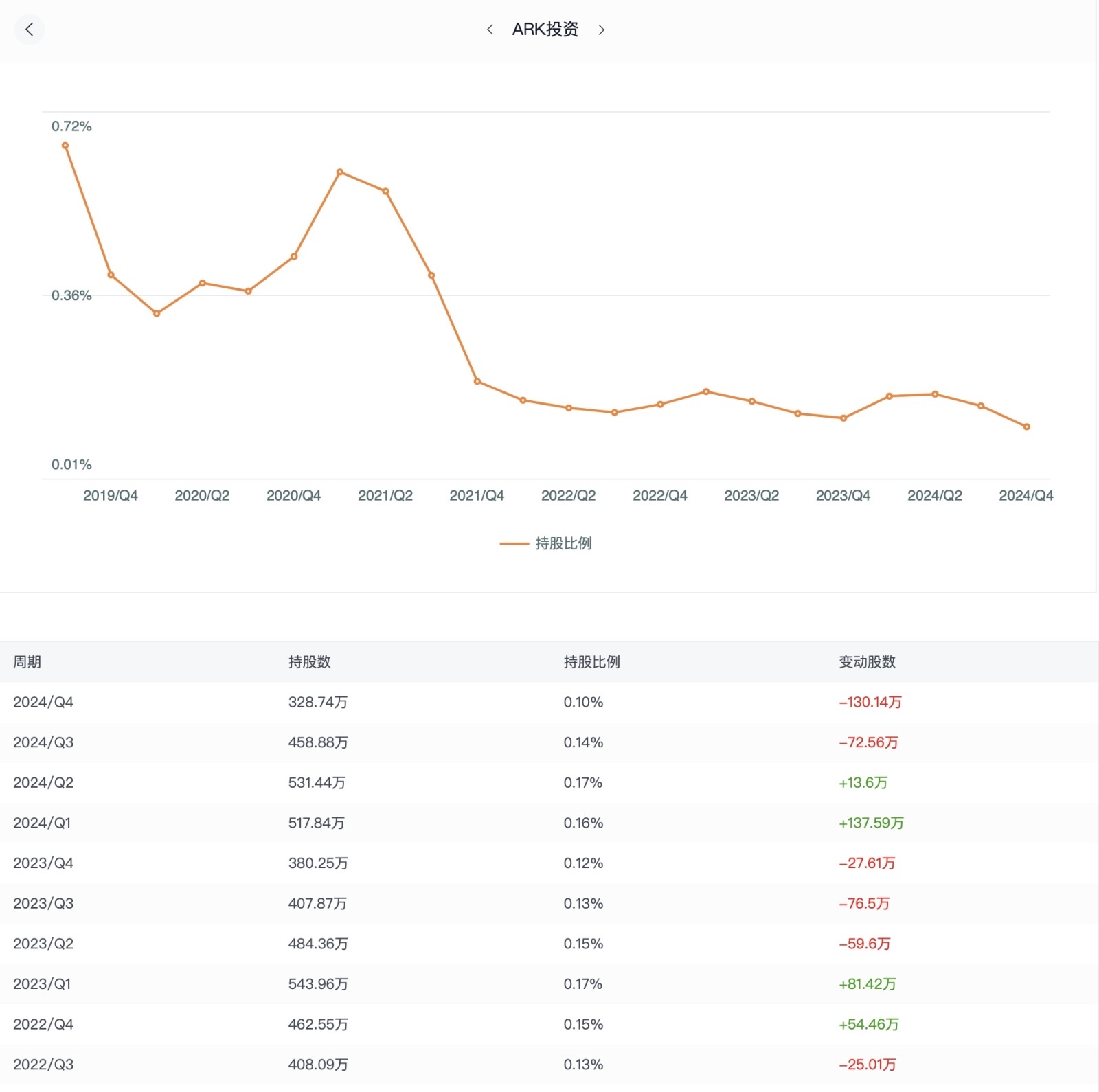Select the 2021/Q1 peak data point
Screen dimensions: 1099x1092
coord(340,172)
